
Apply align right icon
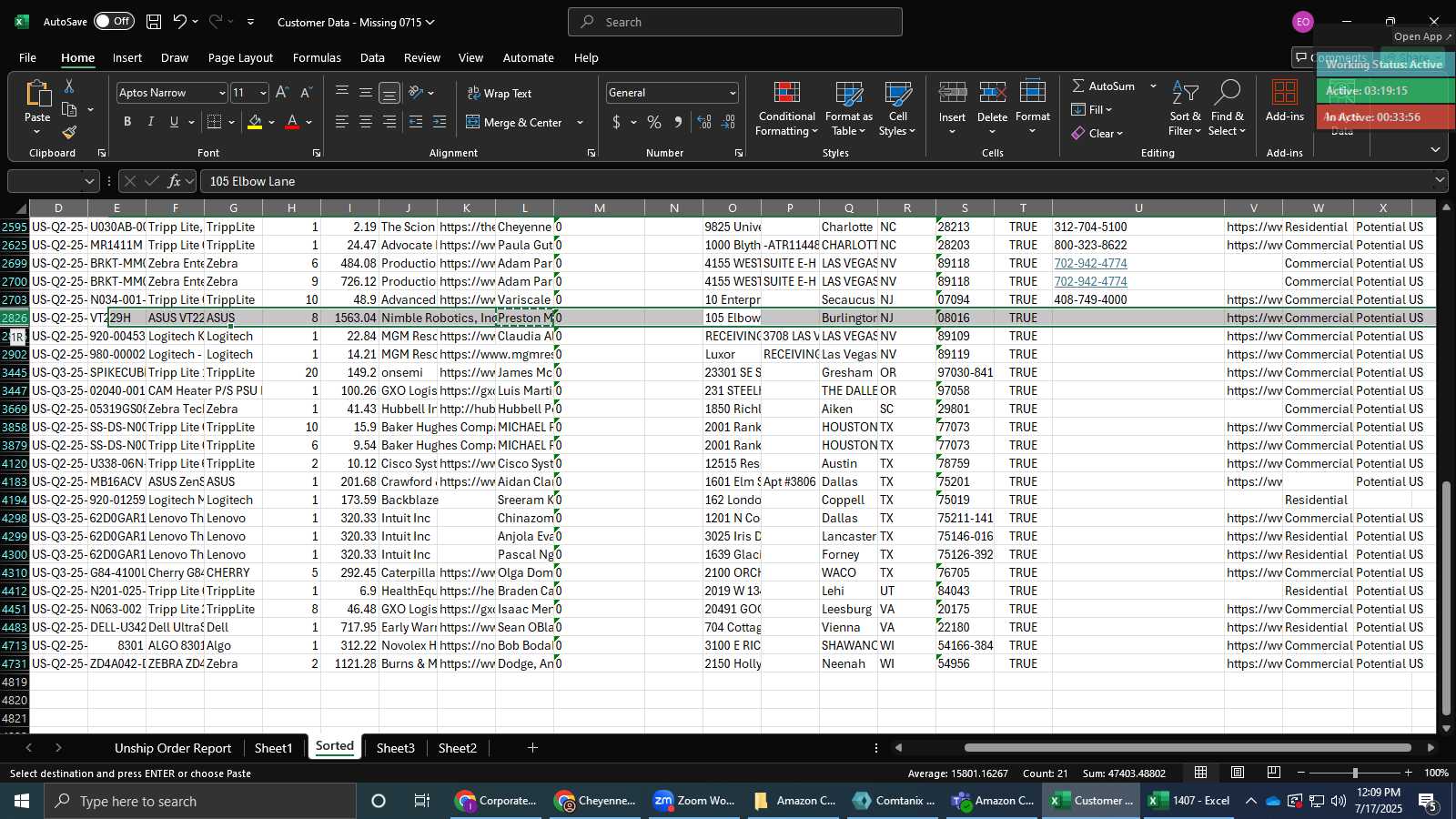[389, 122]
